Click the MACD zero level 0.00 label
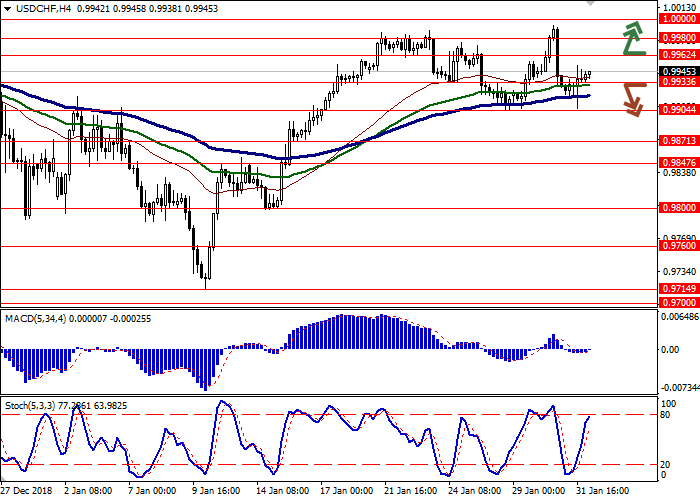This screenshot has height=500, width=700. 670,350
